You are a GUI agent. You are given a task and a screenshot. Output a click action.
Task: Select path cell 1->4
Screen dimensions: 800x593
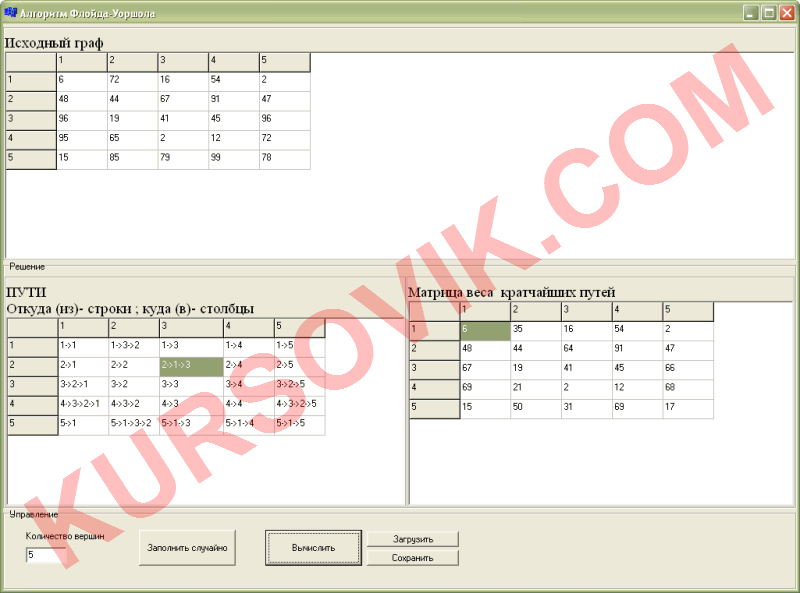coord(249,348)
